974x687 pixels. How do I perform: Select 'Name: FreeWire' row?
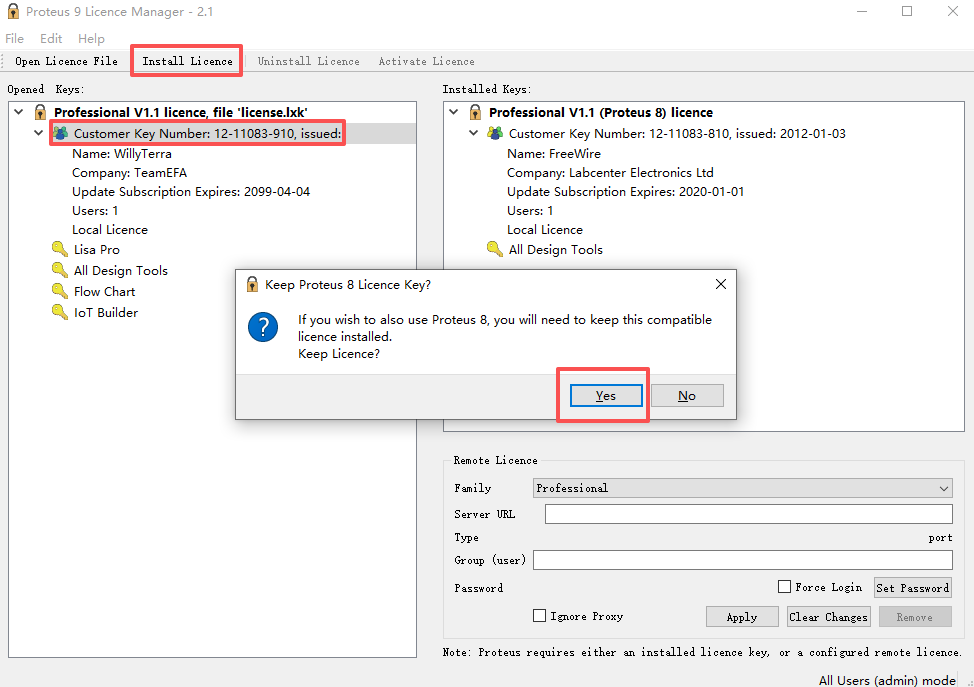click(554, 153)
